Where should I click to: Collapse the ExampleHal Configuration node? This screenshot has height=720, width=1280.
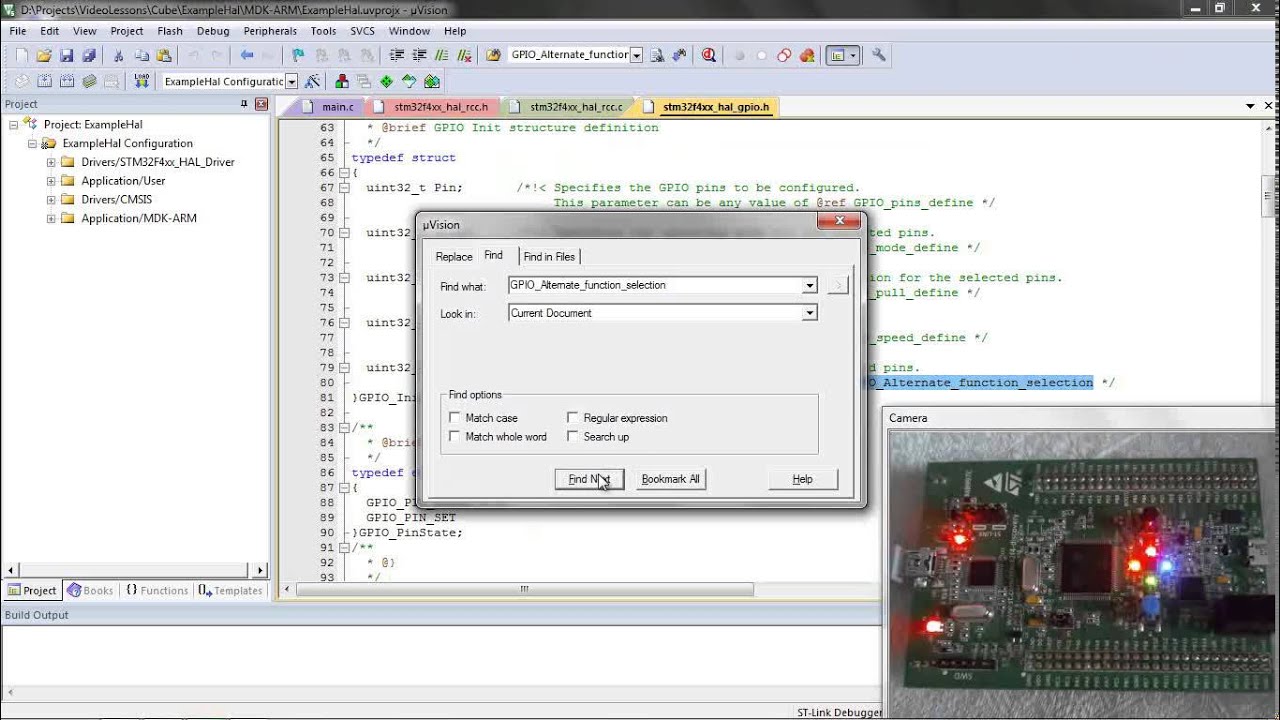click(32, 144)
